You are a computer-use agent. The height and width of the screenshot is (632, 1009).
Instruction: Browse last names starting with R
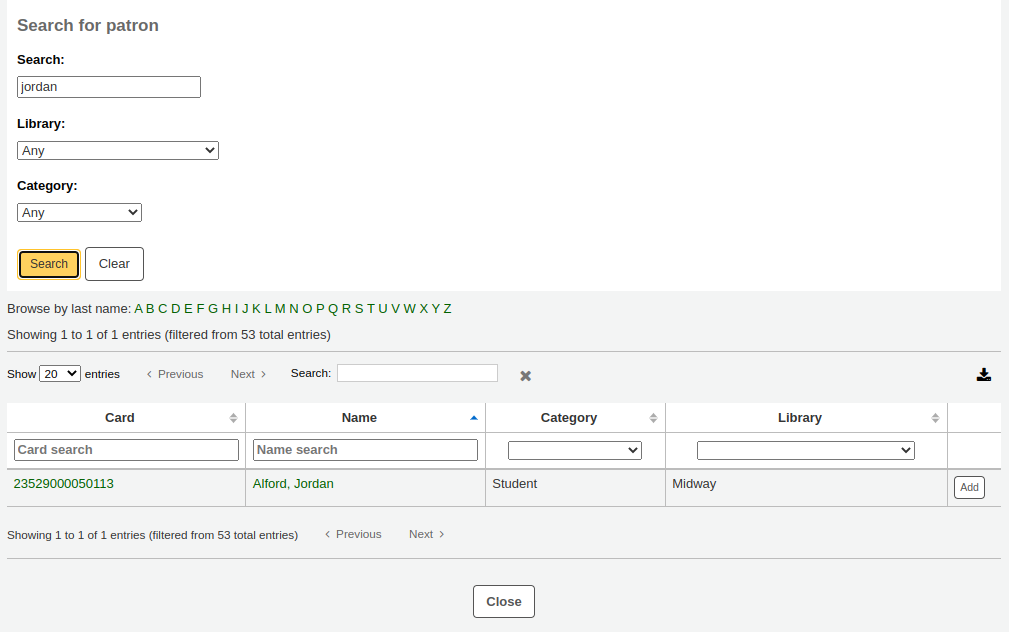pyautogui.click(x=346, y=309)
